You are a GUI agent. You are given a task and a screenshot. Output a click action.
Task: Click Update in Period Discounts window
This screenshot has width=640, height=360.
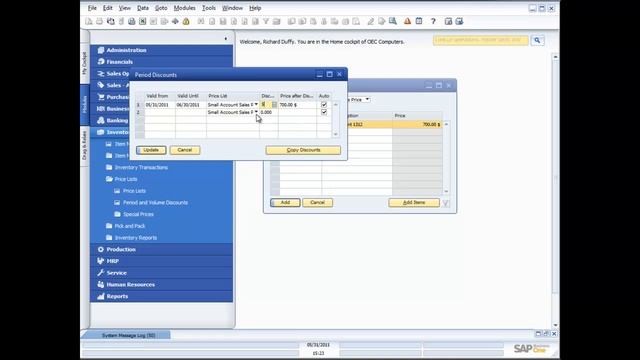(x=151, y=150)
